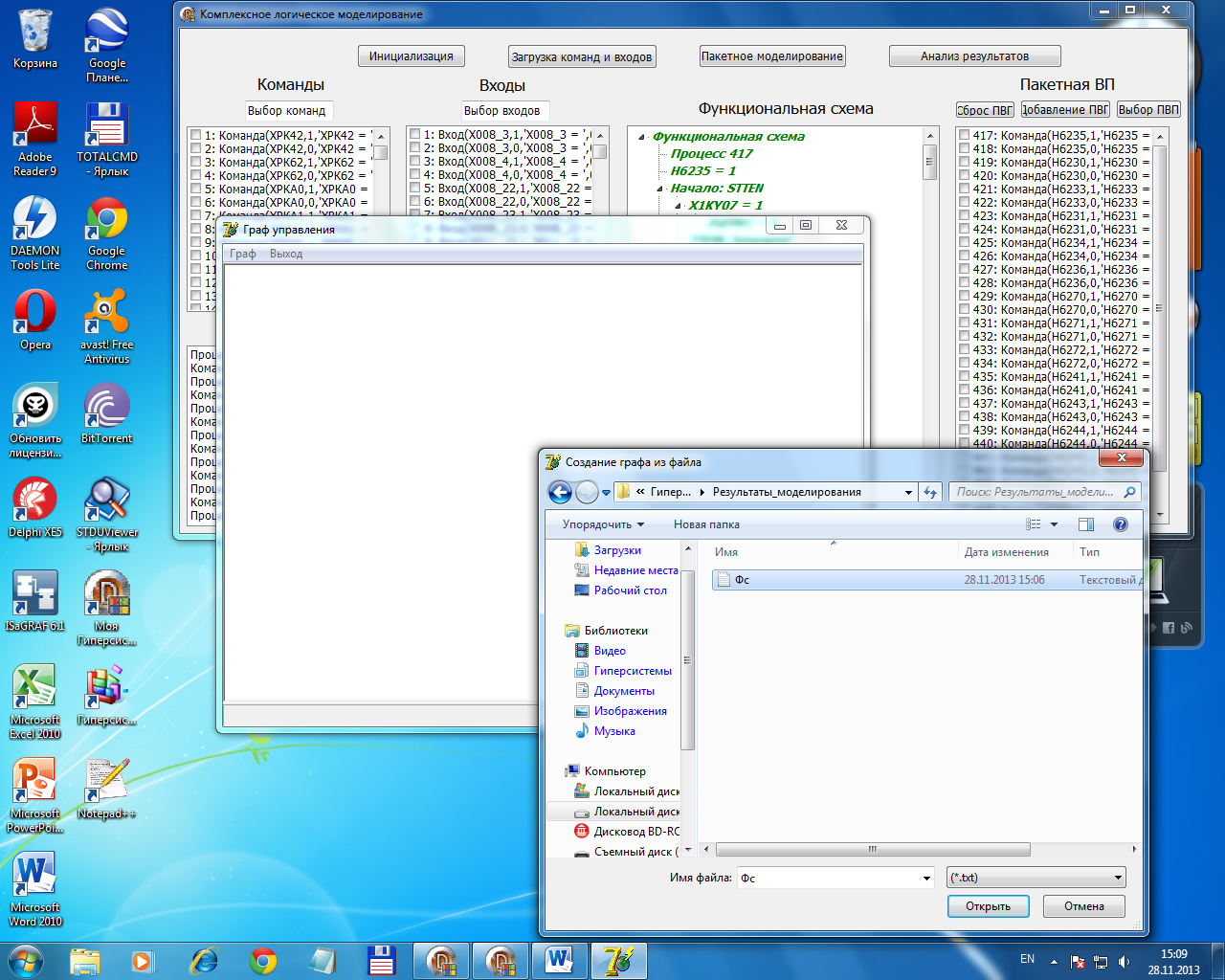Open the file type (*.txt) dropdown

(x=1036, y=878)
